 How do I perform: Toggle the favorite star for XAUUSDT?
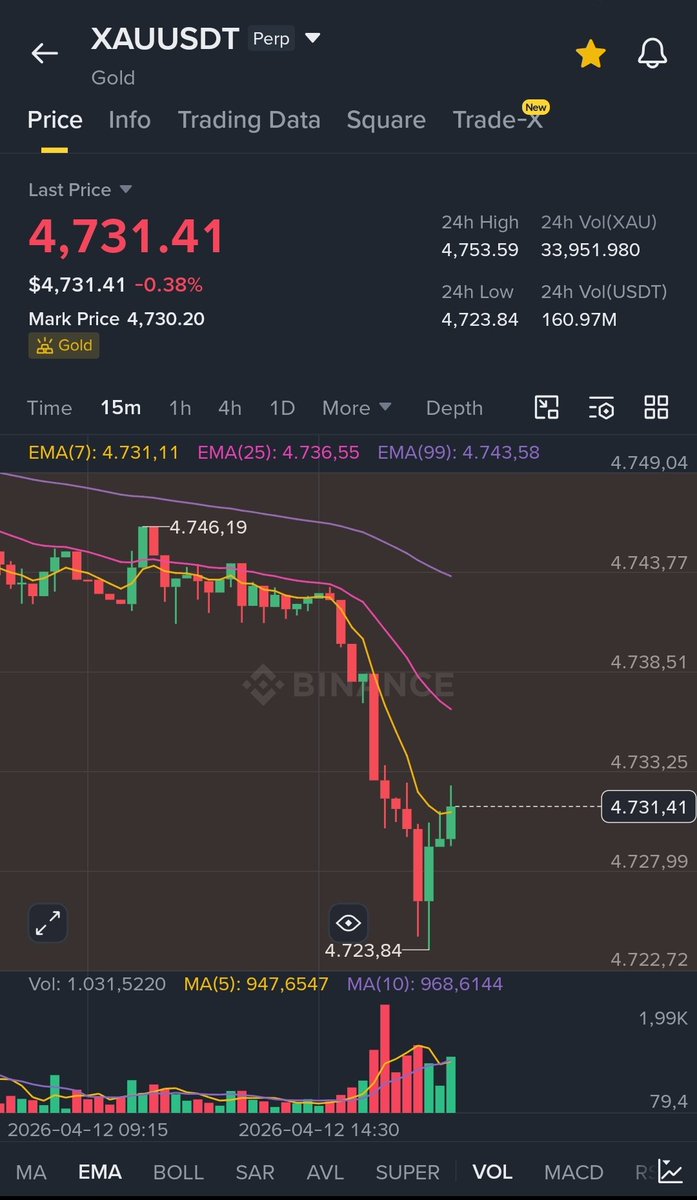coord(591,54)
